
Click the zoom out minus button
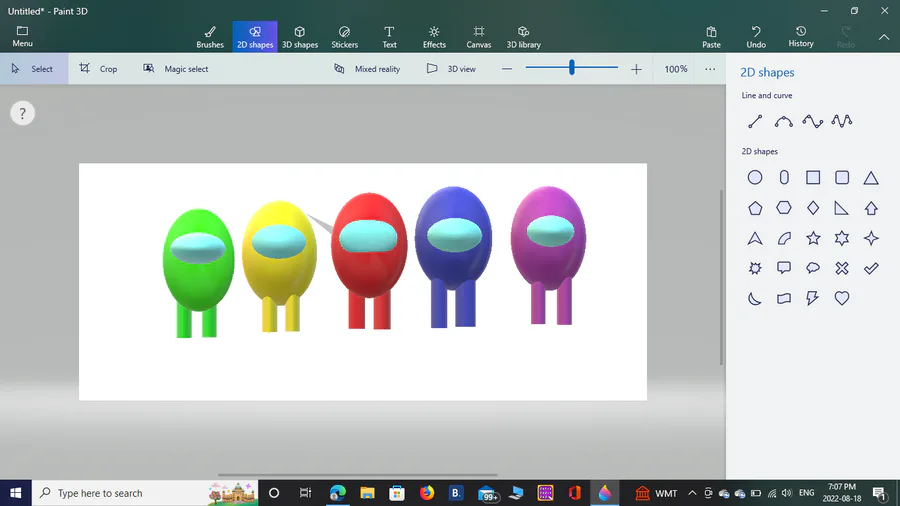507,69
